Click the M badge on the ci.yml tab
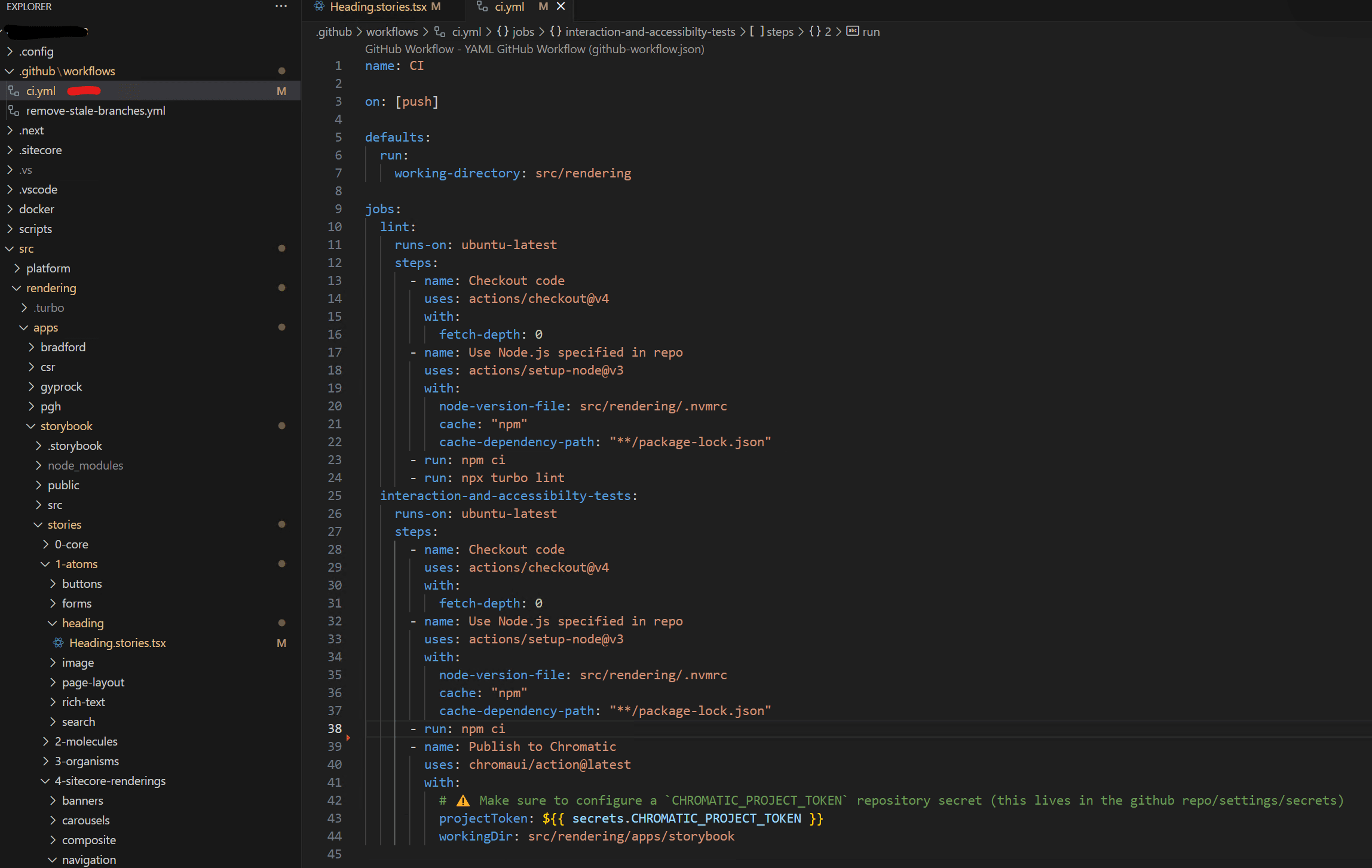This screenshot has height=868, width=1372. point(542,7)
